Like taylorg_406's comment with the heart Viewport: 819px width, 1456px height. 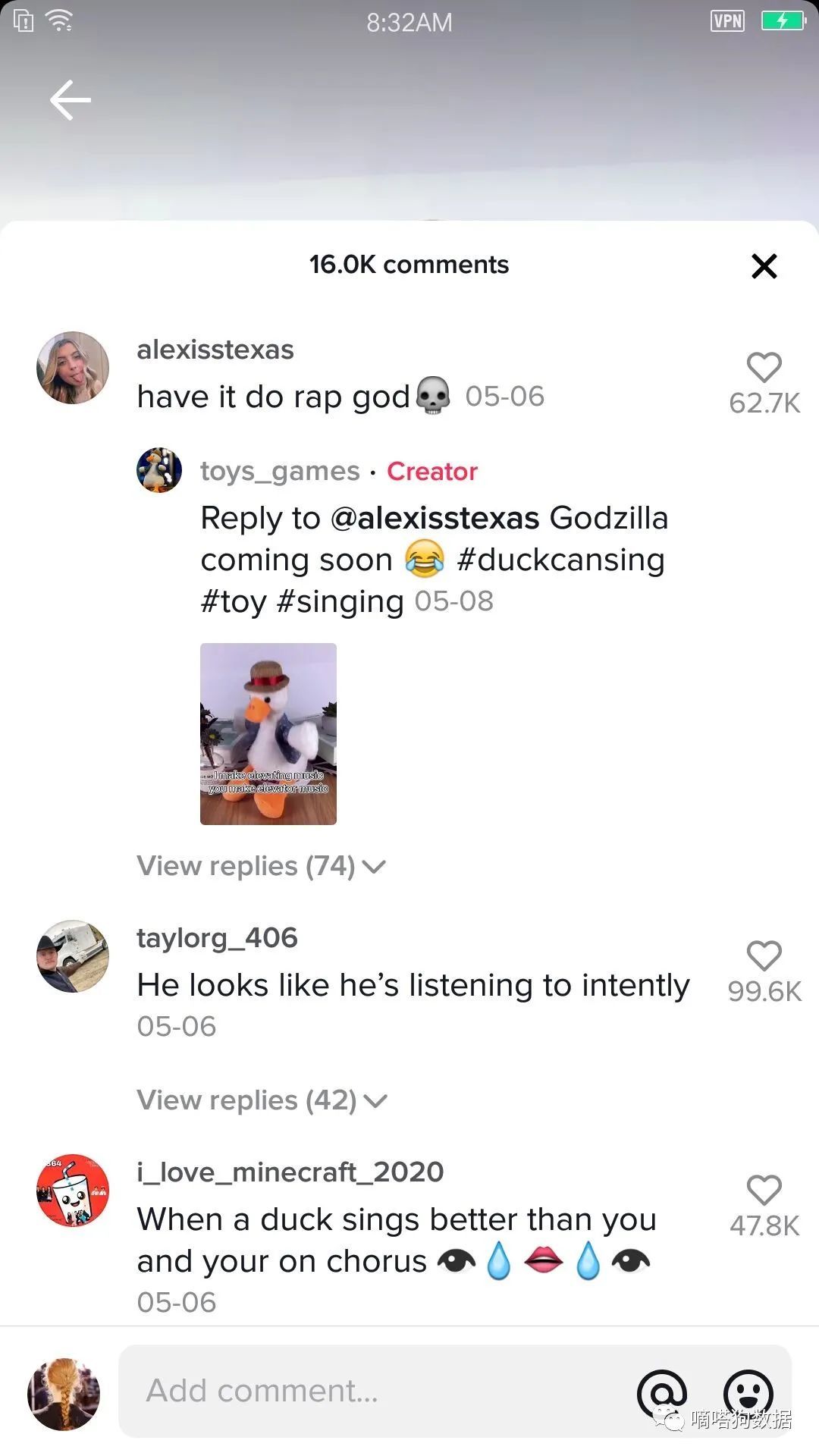764,956
